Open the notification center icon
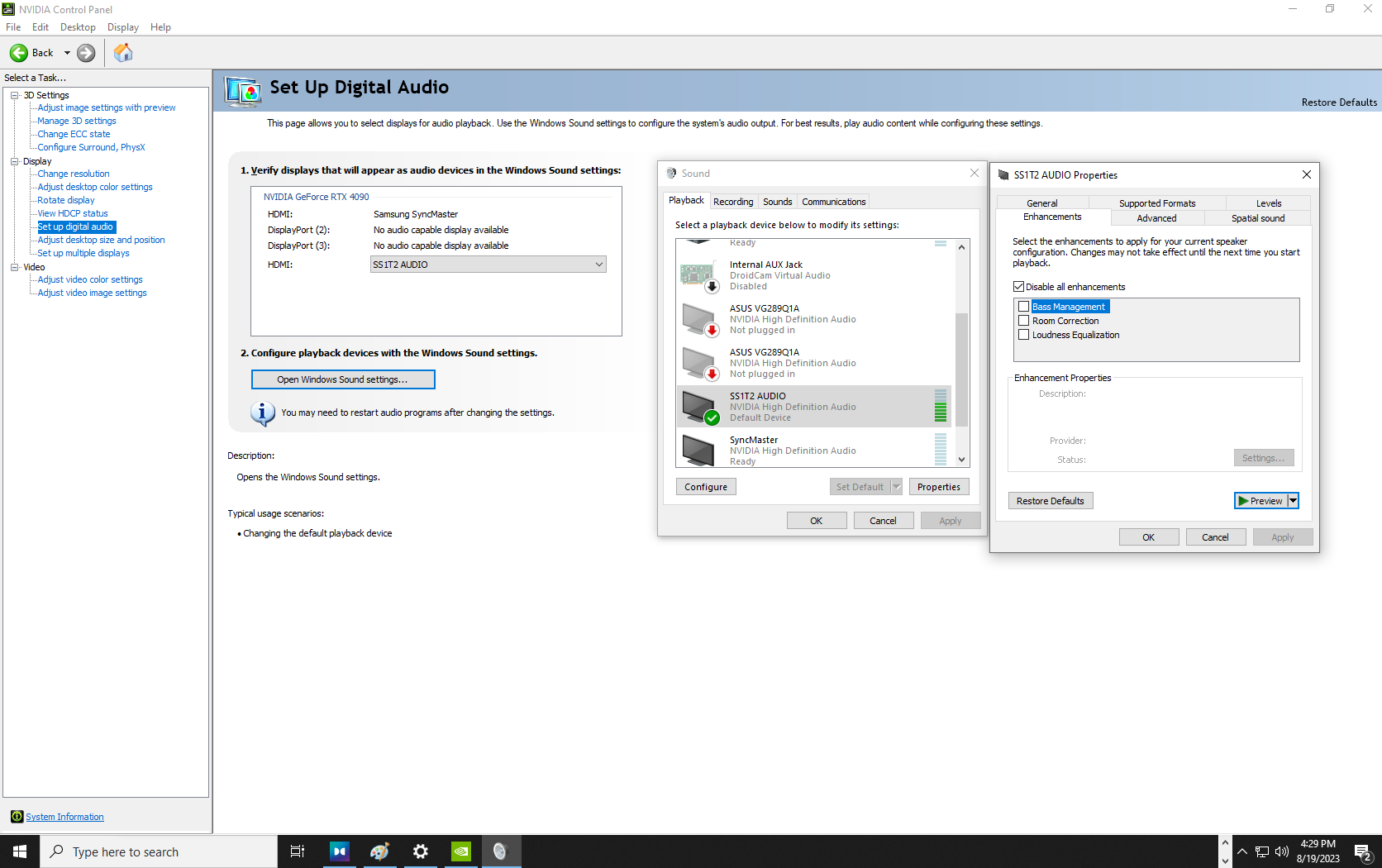Screen dimensions: 1382x868 coord(1363,852)
